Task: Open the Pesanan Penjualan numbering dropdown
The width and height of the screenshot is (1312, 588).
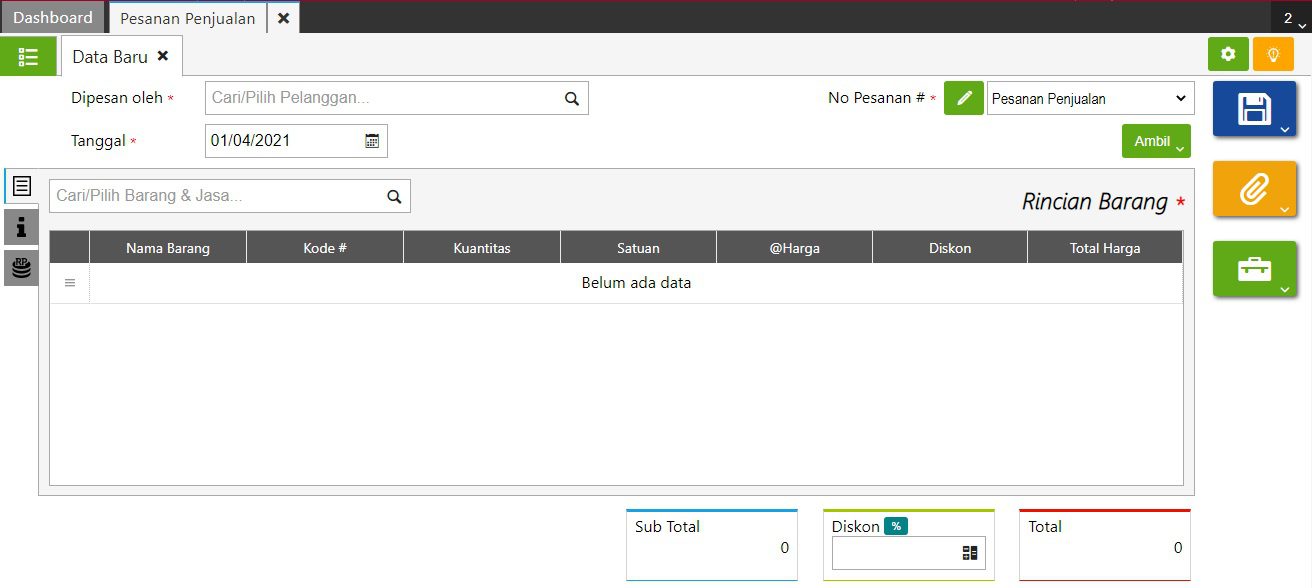Action: (1090, 99)
